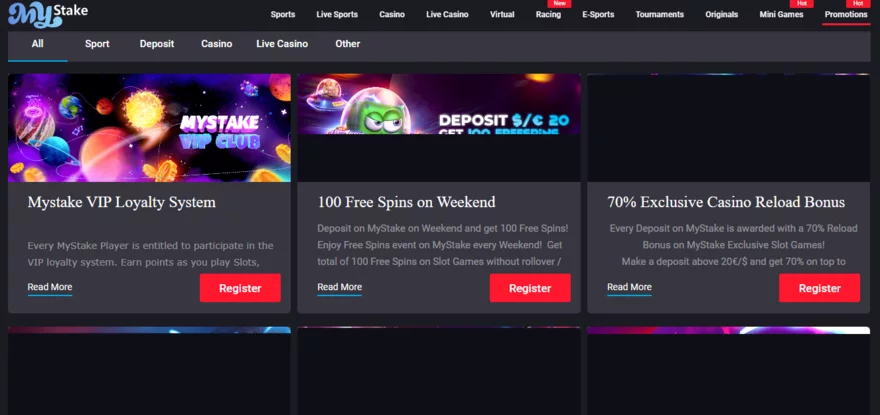Viewport: 880px width, 415px height.
Task: Select the Live Casino filter tab
Action: (x=282, y=44)
